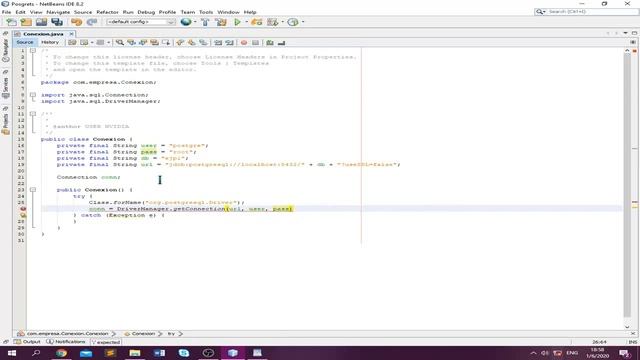Click the Last Edit icon in editor toolbar

[72, 42]
